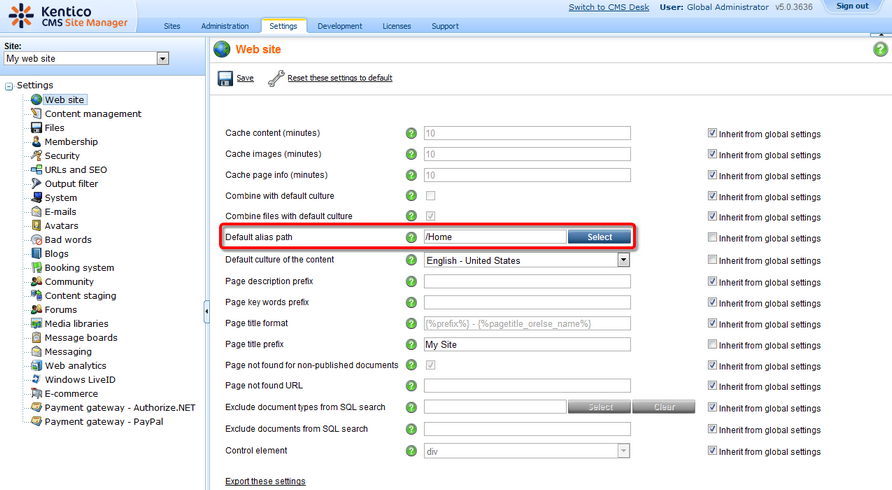Click help icon next to Page title prefix
This screenshot has width=892, height=490.
411,344
